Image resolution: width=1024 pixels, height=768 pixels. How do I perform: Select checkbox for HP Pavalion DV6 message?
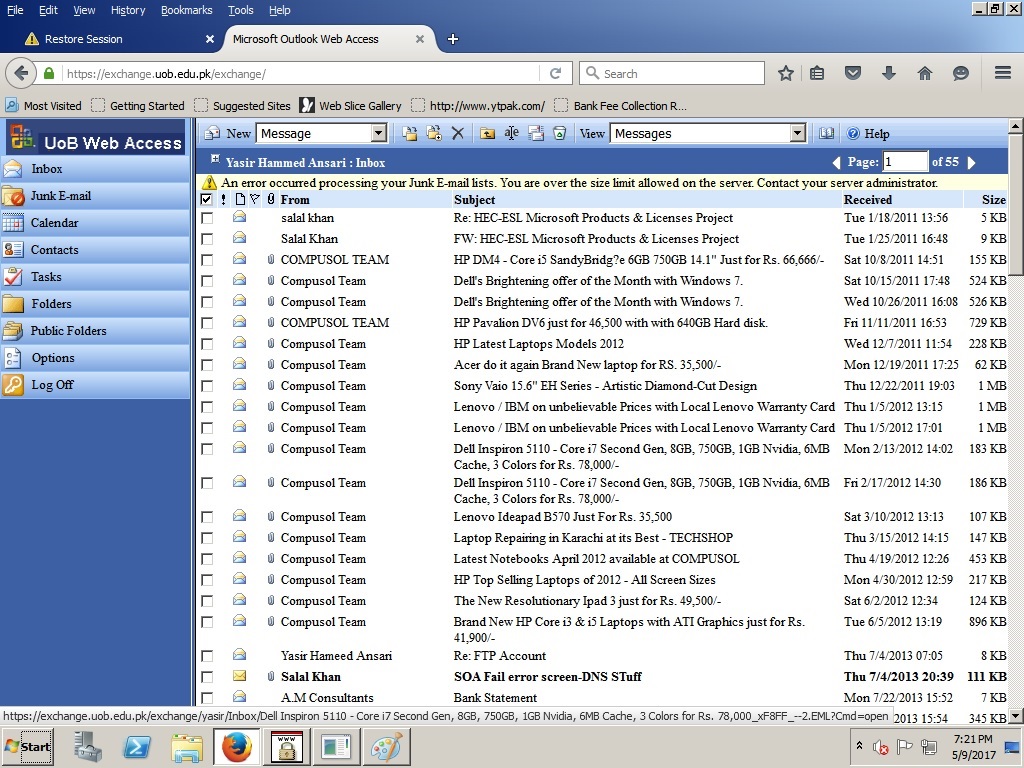click(207, 323)
